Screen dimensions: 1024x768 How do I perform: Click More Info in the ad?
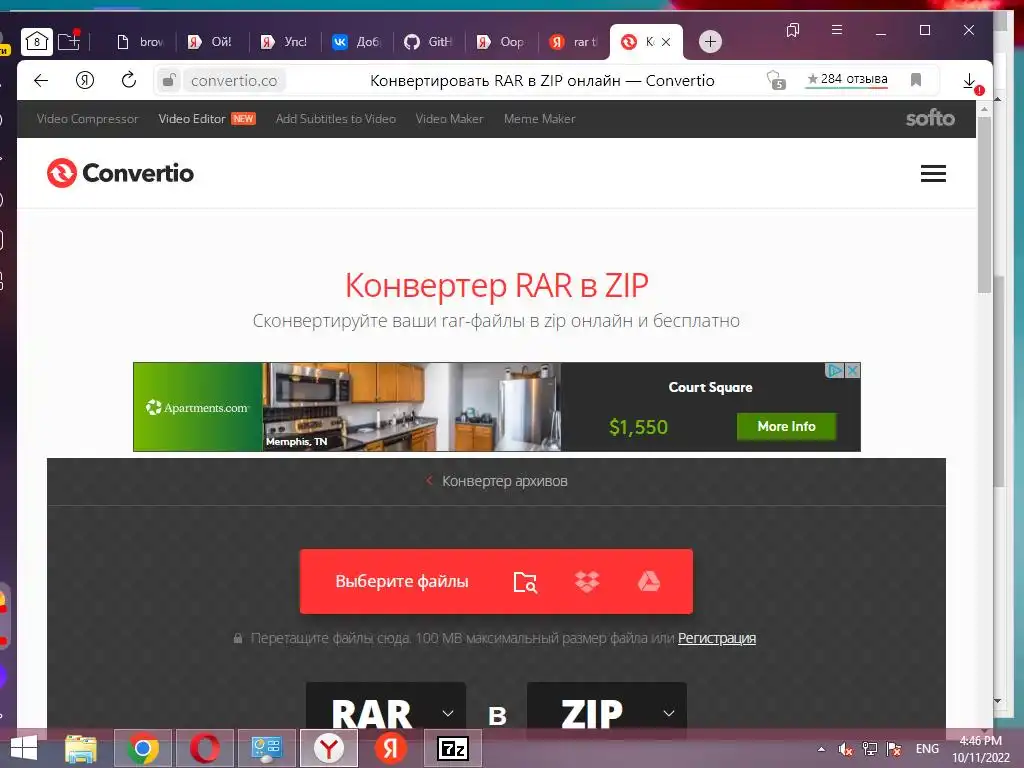point(786,426)
